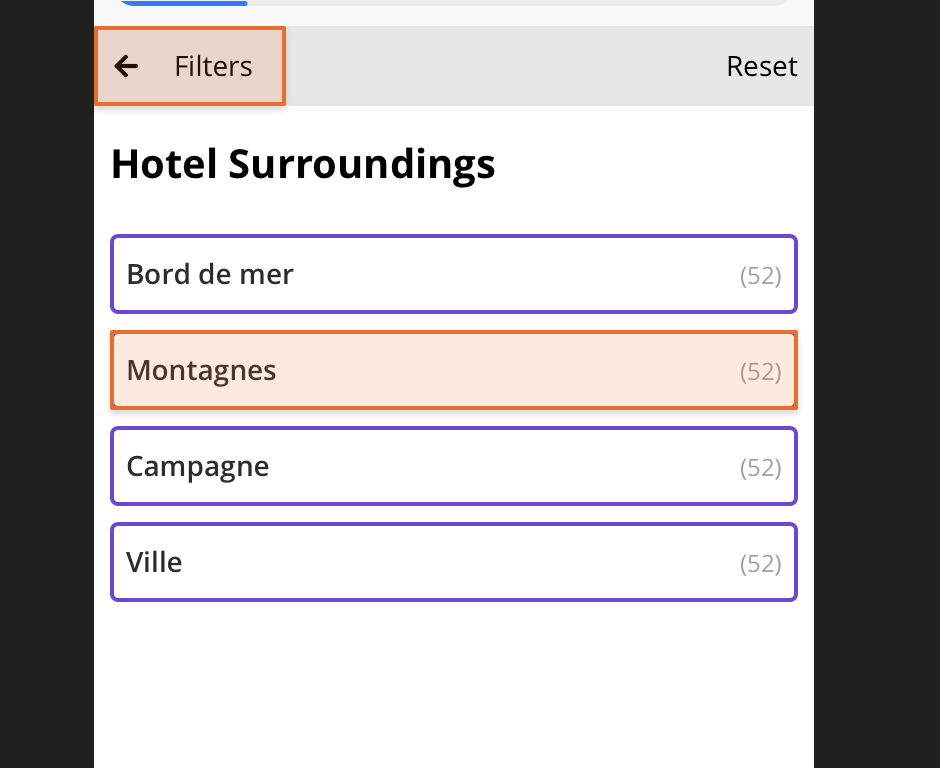Tap the back arrow to leave Filters
This screenshot has height=768, width=940.
(x=126, y=66)
